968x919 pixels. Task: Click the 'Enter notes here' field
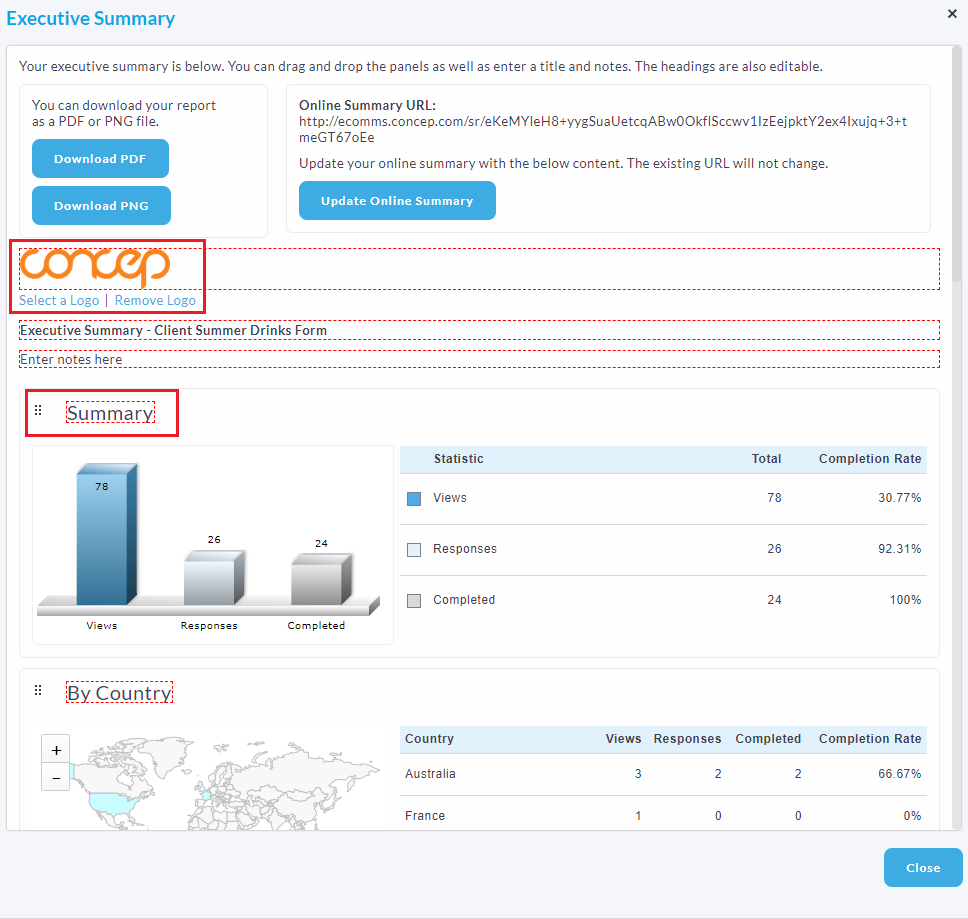tap(479, 359)
